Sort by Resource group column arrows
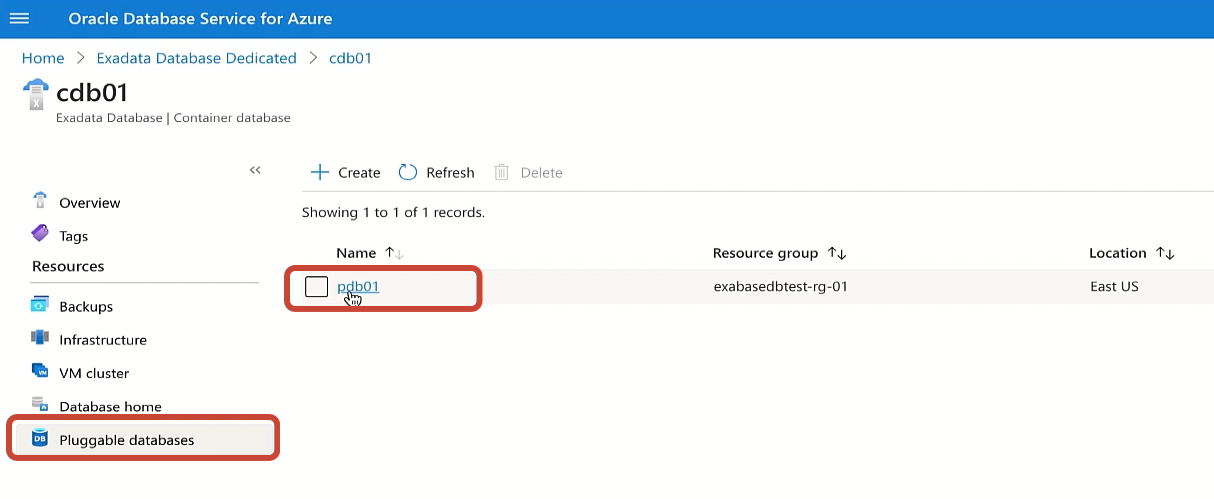The width and height of the screenshot is (1214, 499). (837, 253)
